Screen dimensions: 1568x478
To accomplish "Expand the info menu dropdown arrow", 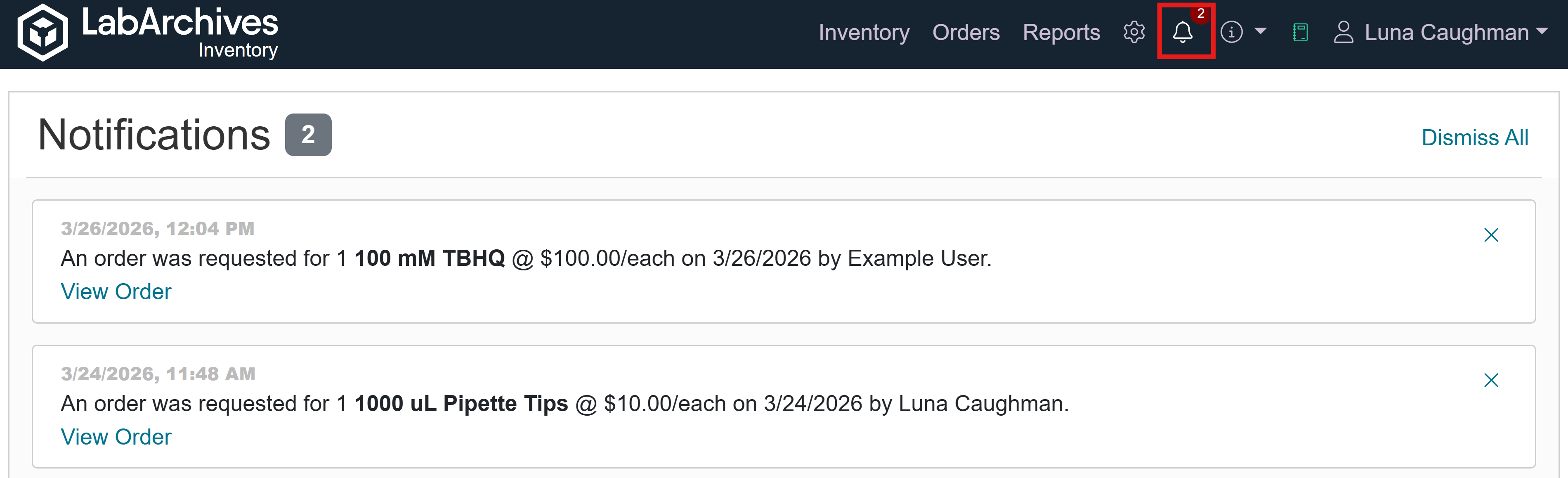I will [1261, 31].
